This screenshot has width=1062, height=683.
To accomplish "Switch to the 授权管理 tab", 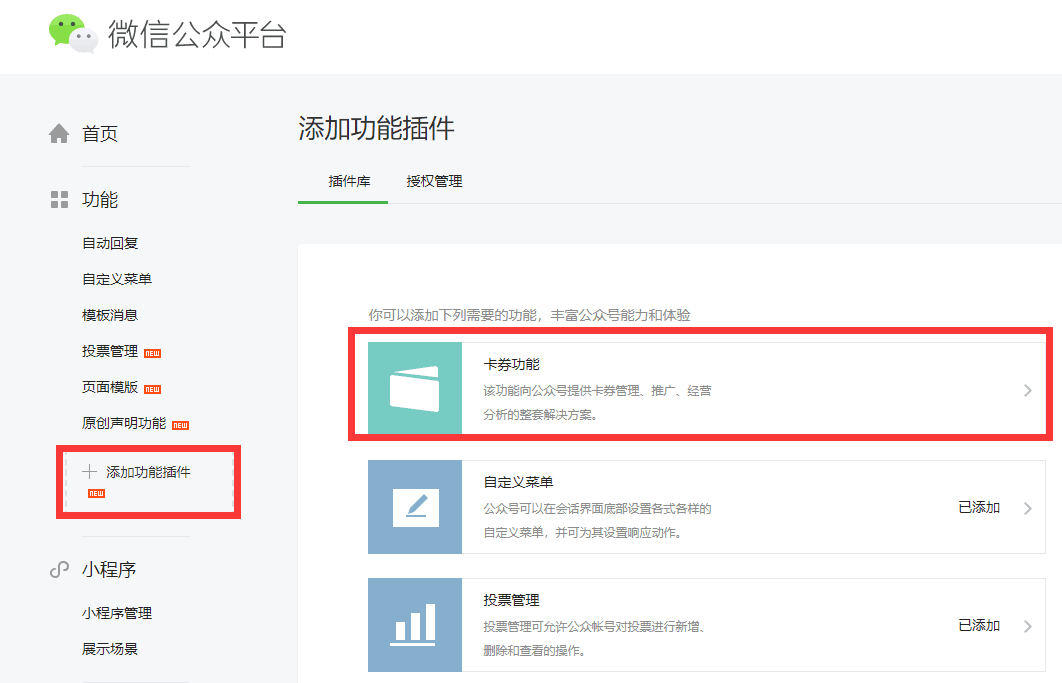I will click(434, 182).
